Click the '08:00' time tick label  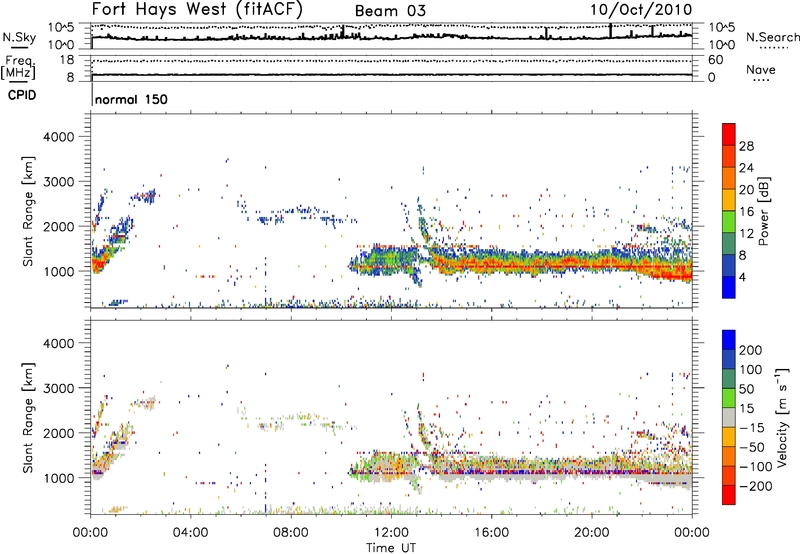tap(291, 533)
